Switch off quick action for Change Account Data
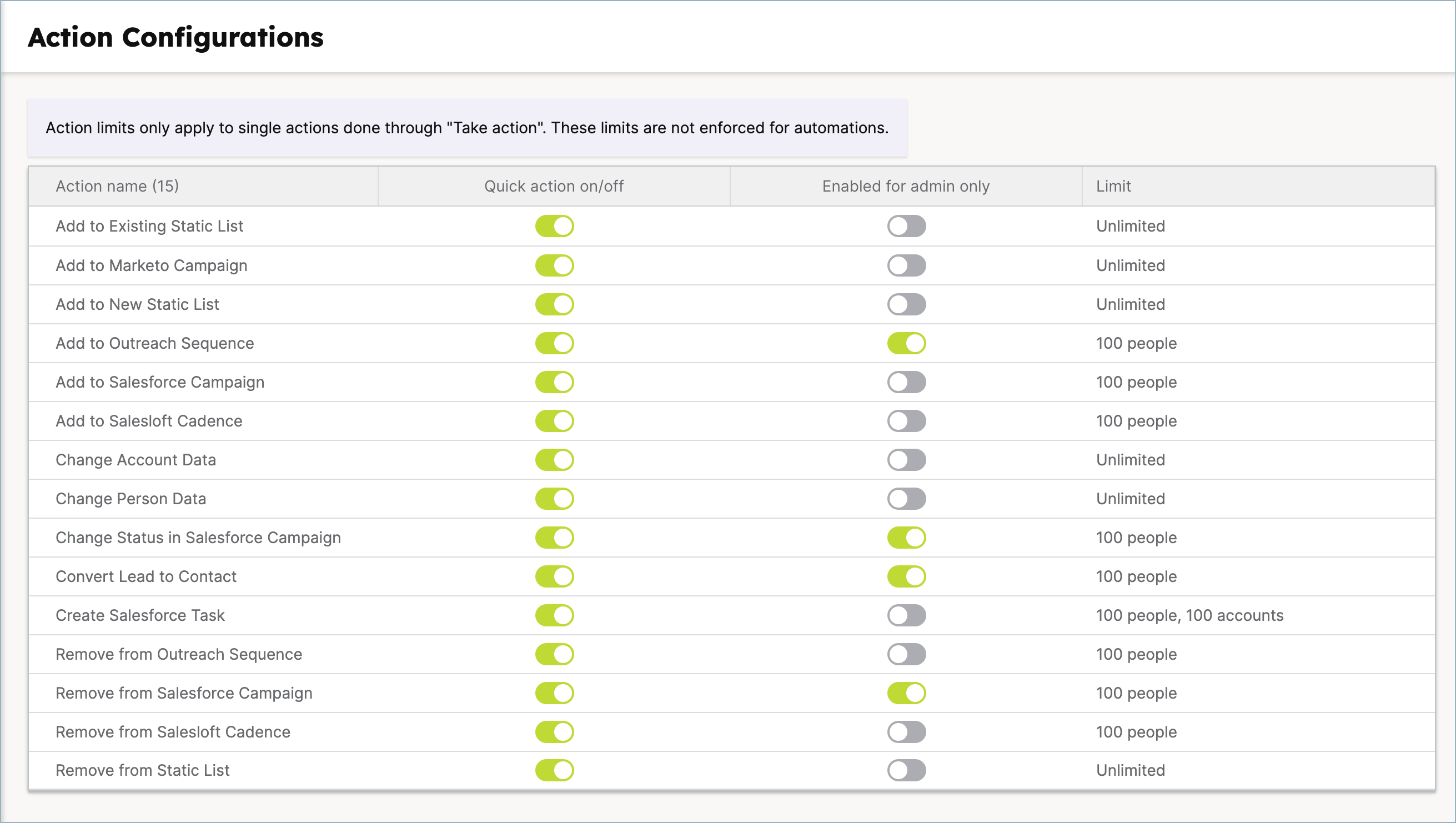Screen dimensions: 1456x823 (x=555, y=460)
